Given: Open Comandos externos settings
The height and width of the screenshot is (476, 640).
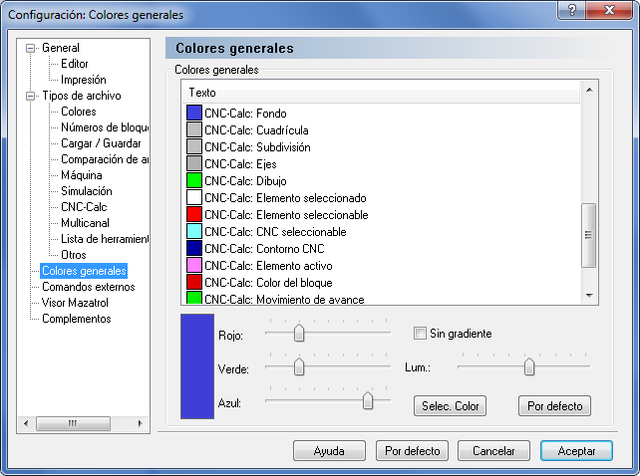Looking at the screenshot, I should coord(88,287).
